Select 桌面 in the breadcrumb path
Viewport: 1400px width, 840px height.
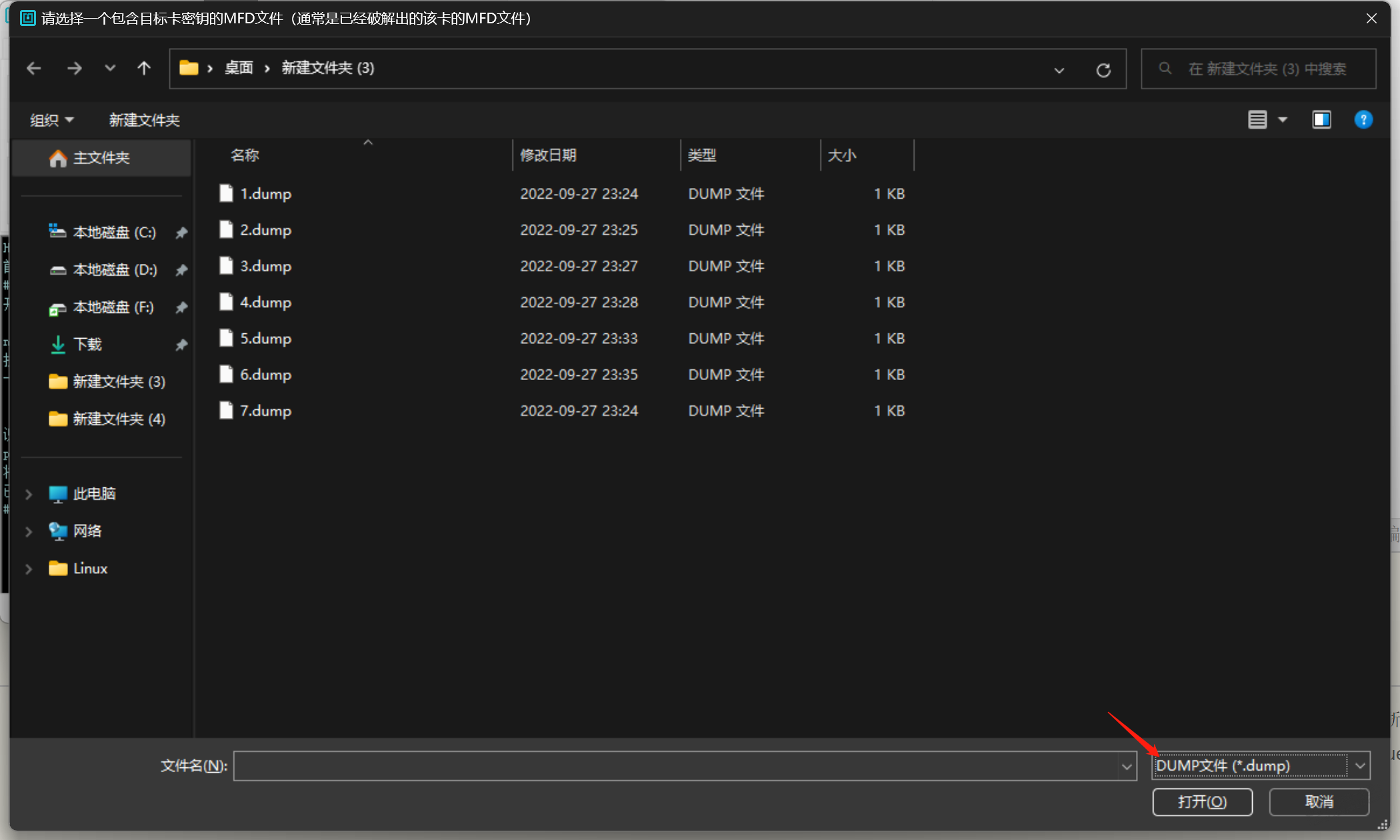[x=239, y=68]
